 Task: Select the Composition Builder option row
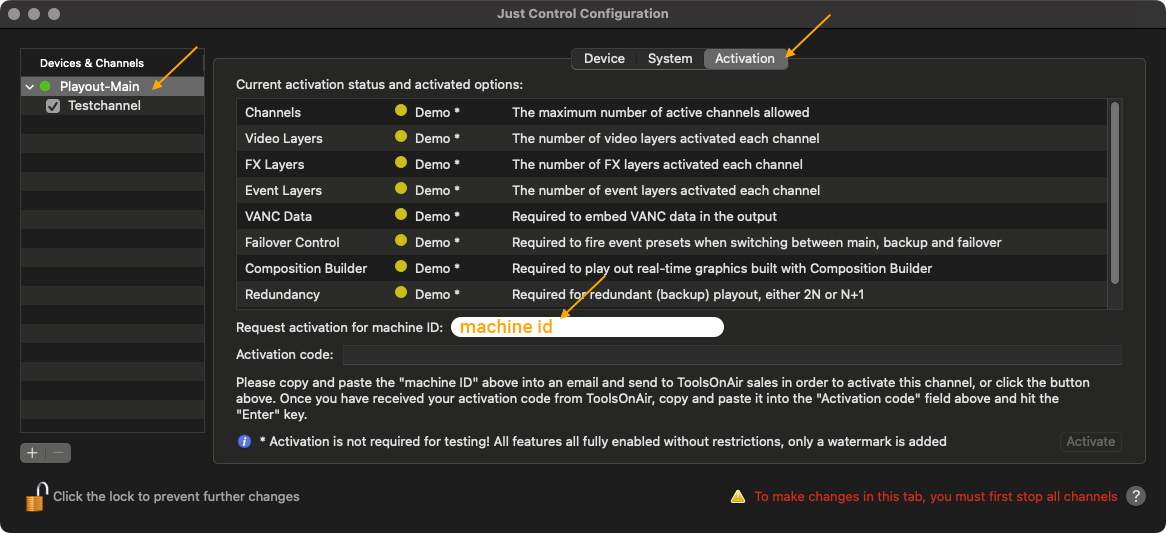[x=671, y=268]
